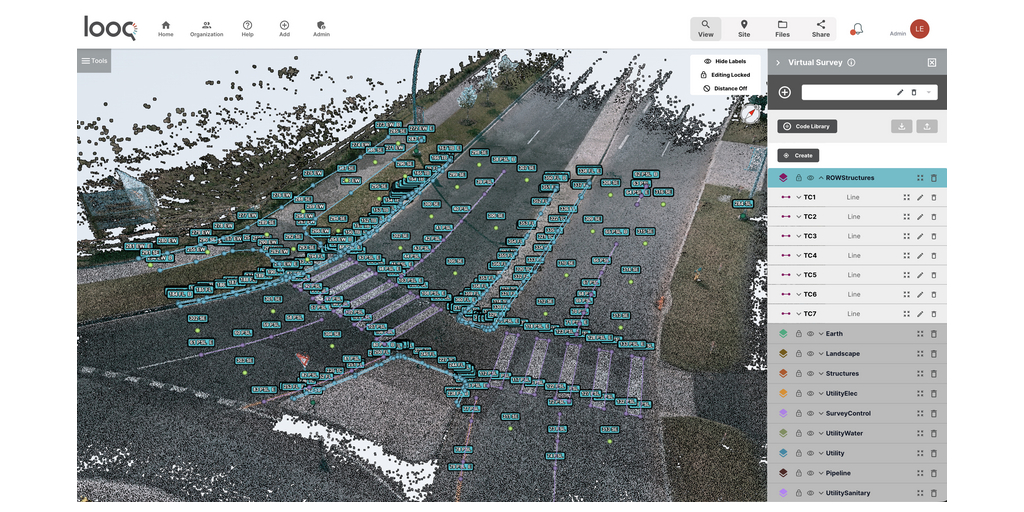Viewport: 1024px width, 512px height.
Task: Click the UtilityElec orange layer color icon
Action: pyautogui.click(x=784, y=394)
